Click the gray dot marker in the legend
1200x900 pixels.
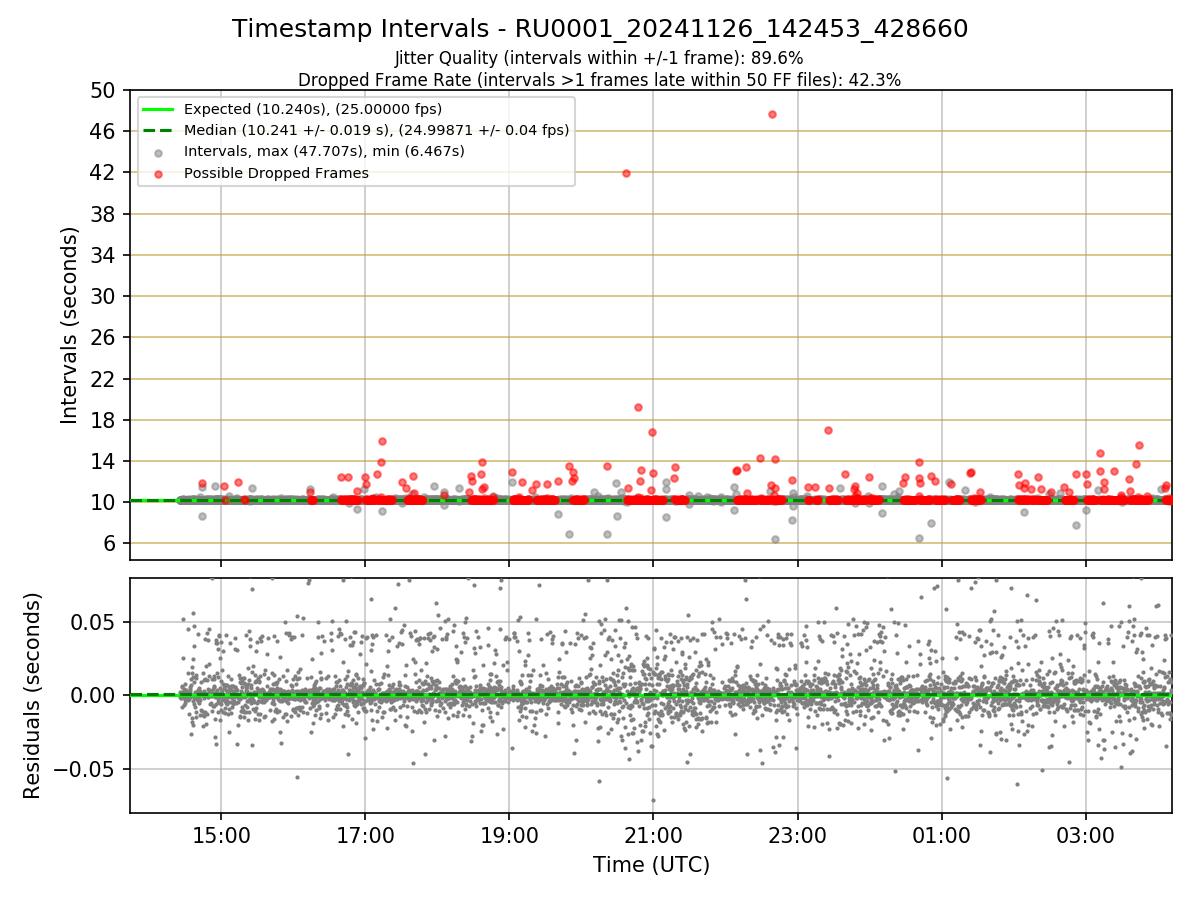[158, 153]
